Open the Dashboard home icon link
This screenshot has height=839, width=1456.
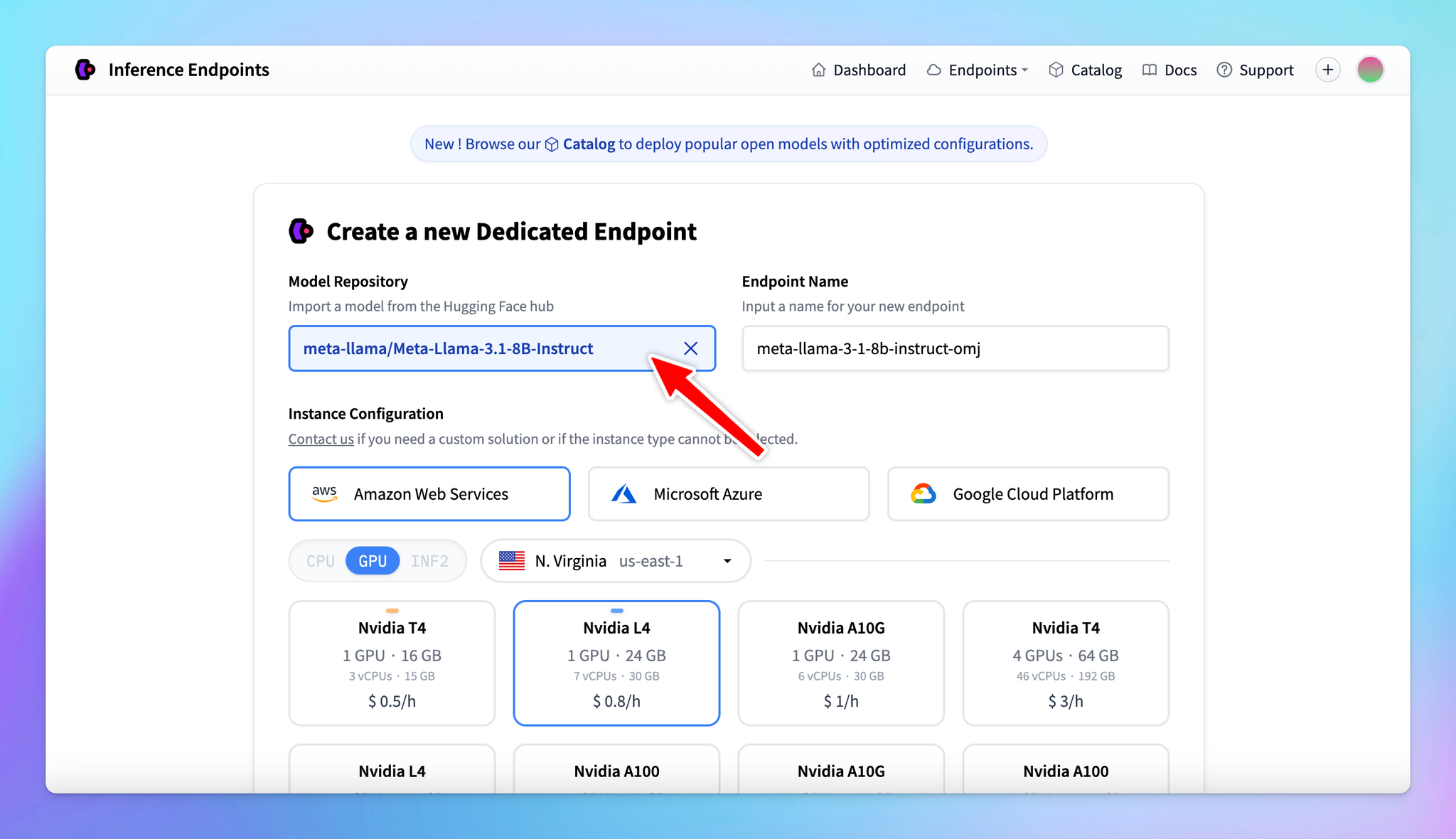pos(818,70)
